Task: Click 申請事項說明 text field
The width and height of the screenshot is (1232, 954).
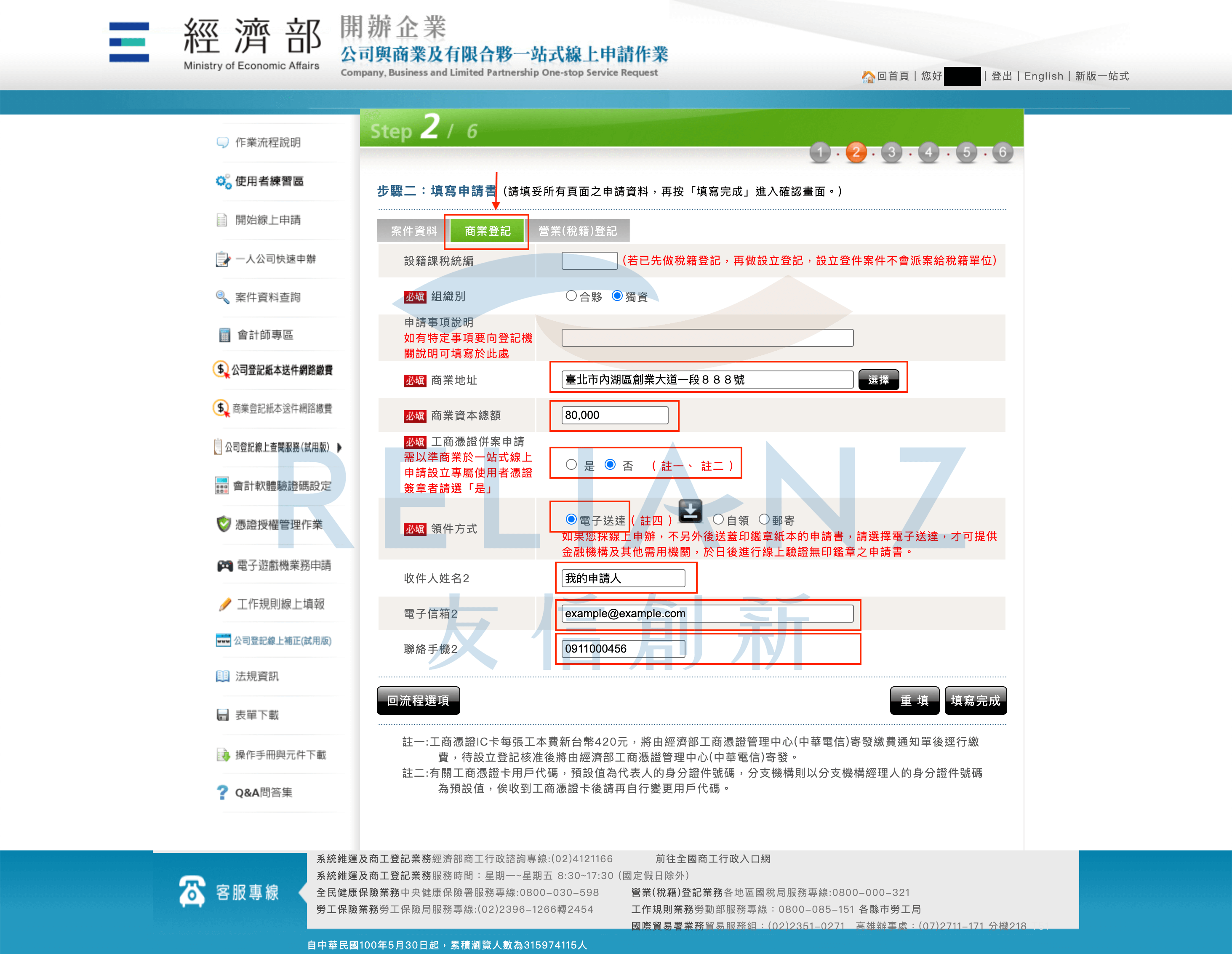Action: click(707, 338)
